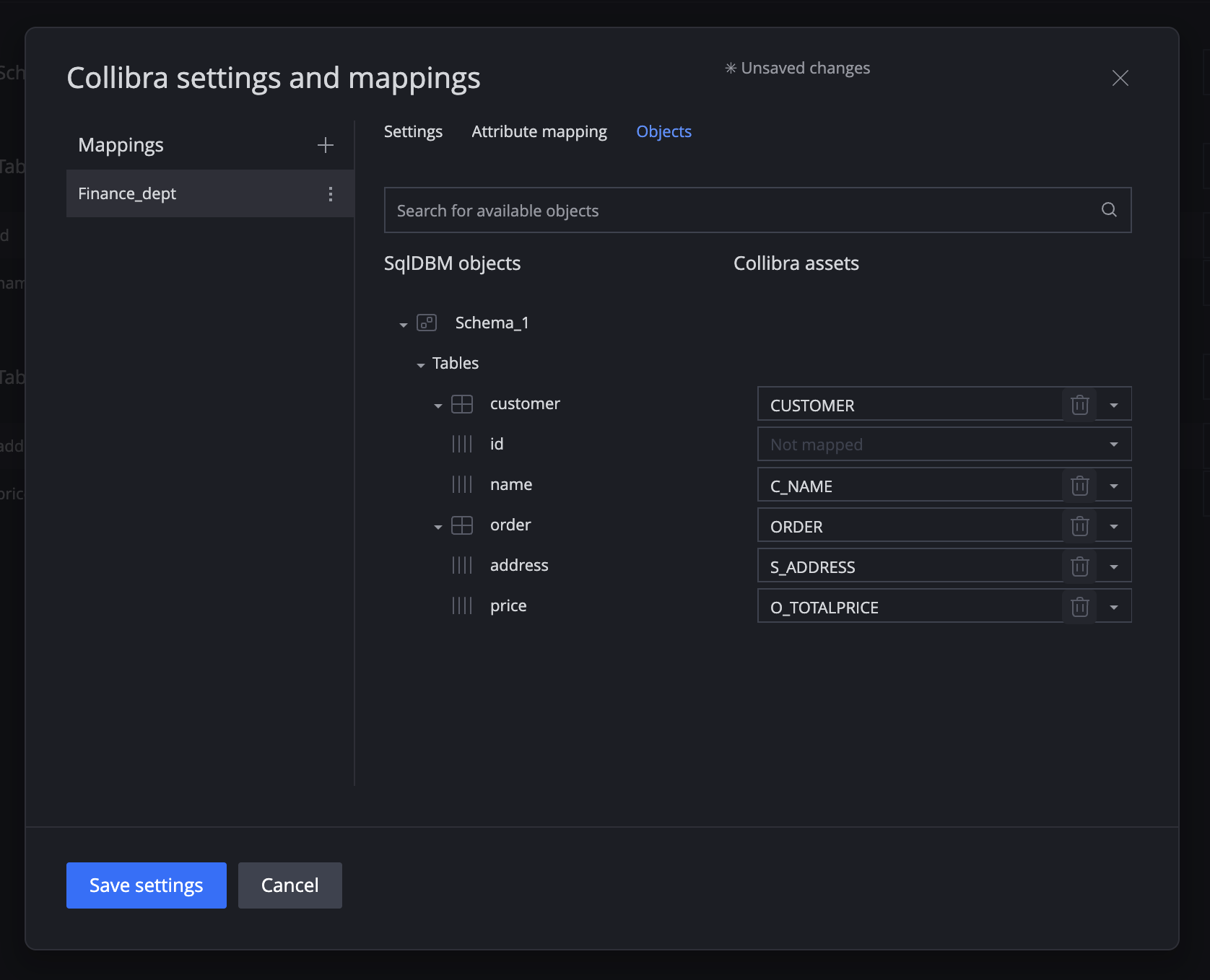The width and height of the screenshot is (1210, 980).
Task: Click the address column icon
Action: click(x=462, y=565)
